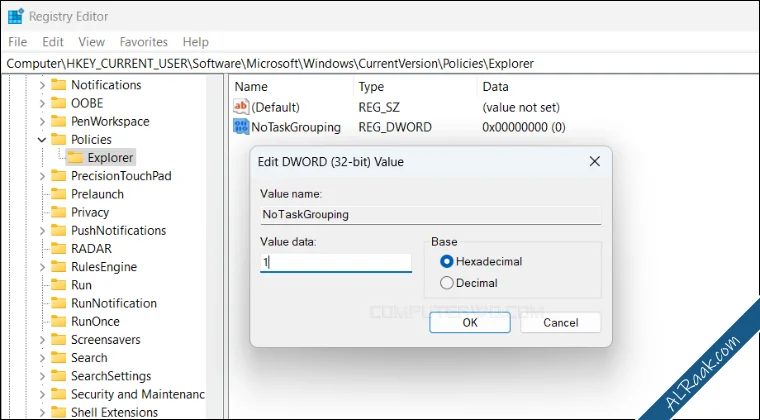The width and height of the screenshot is (760, 420).
Task: Expand the Notifications key
Action: click(x=42, y=85)
